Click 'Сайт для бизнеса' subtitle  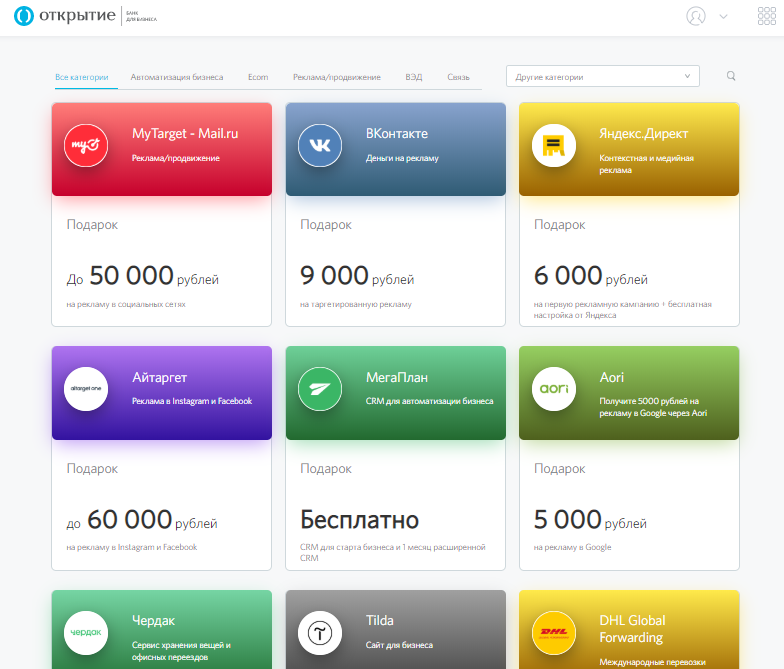pyautogui.click(x=399, y=645)
